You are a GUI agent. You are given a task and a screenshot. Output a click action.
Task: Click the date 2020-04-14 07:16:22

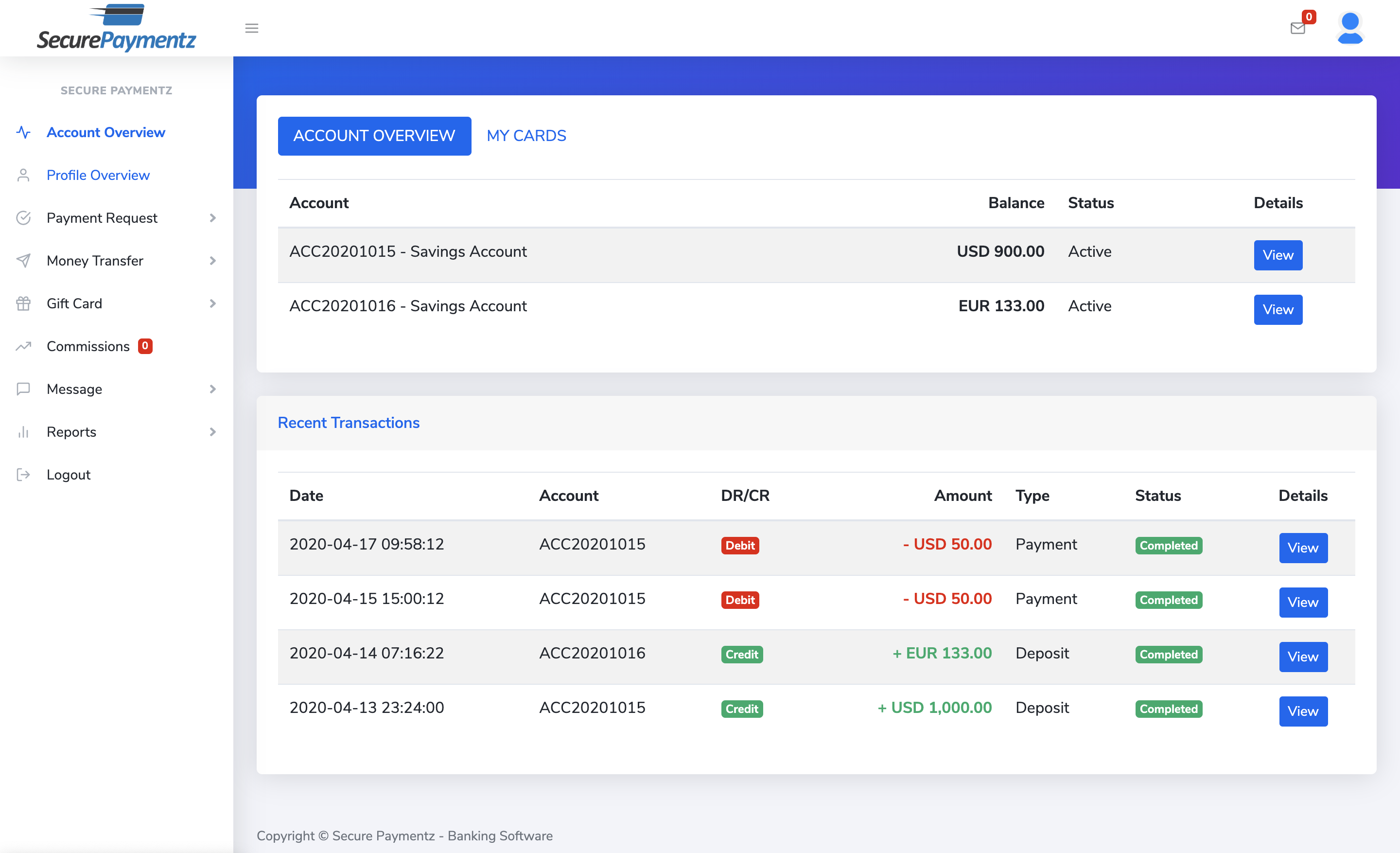click(367, 654)
